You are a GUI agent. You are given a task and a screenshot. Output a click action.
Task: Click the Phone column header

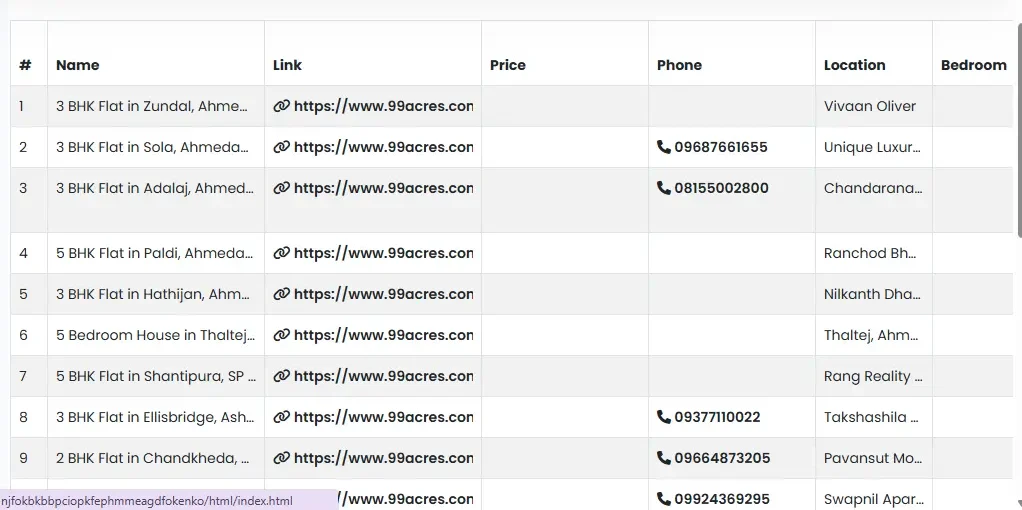click(680, 65)
